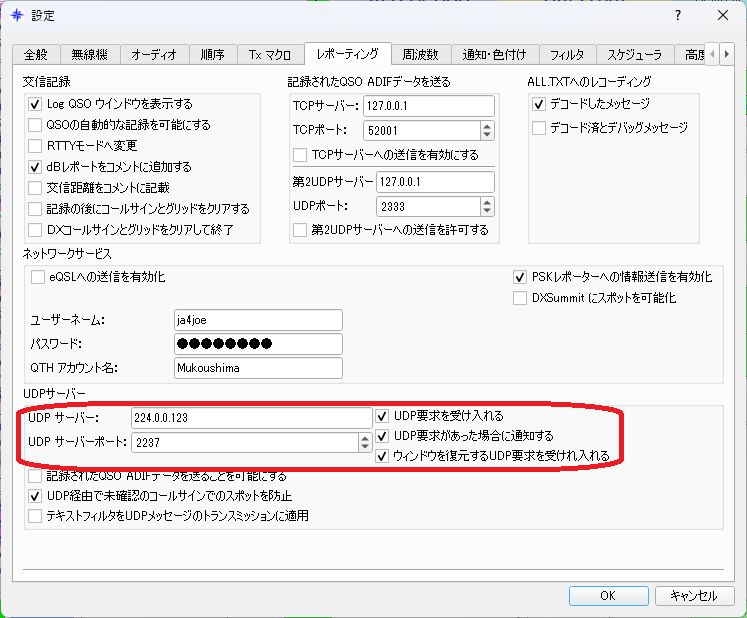Decrease the UDP サーバーポート 2237 value
This screenshot has width=747, height=618.
[x=364, y=447]
